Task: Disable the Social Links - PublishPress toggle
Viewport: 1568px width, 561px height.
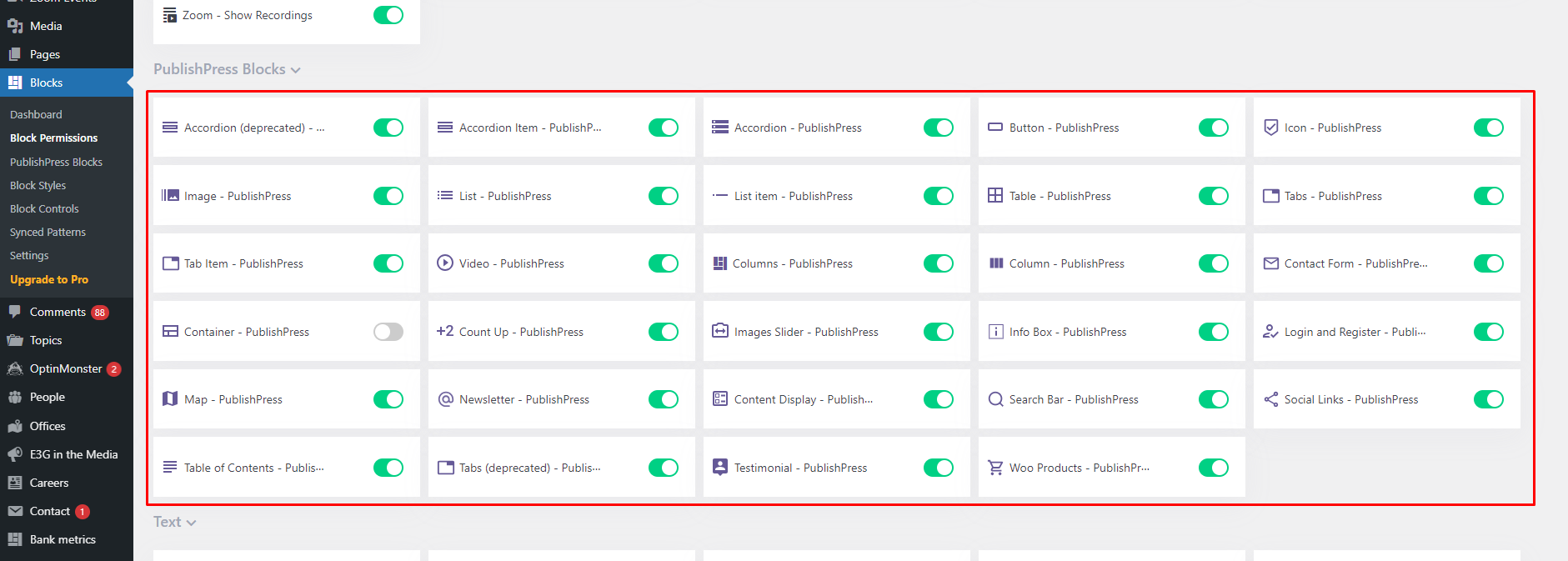Action: pos(1489,399)
